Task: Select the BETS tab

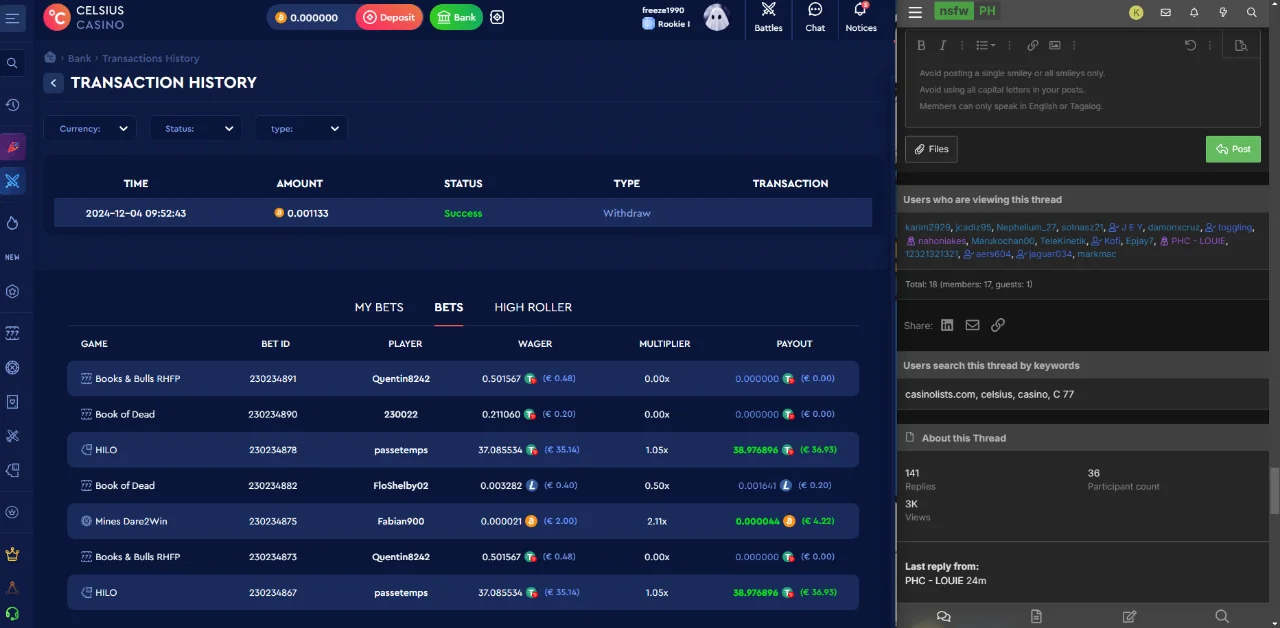Action: [449, 307]
